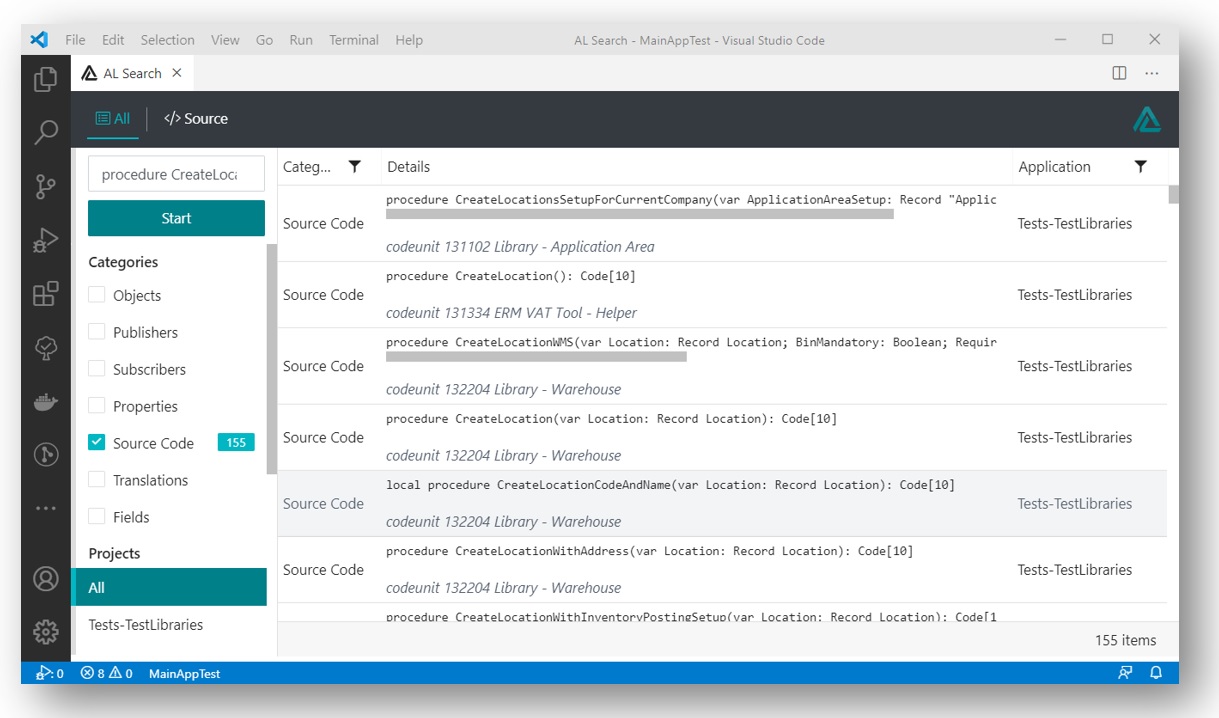This screenshot has height=718, width=1219.
Task: Click the Application column header text
Action: tap(1054, 167)
